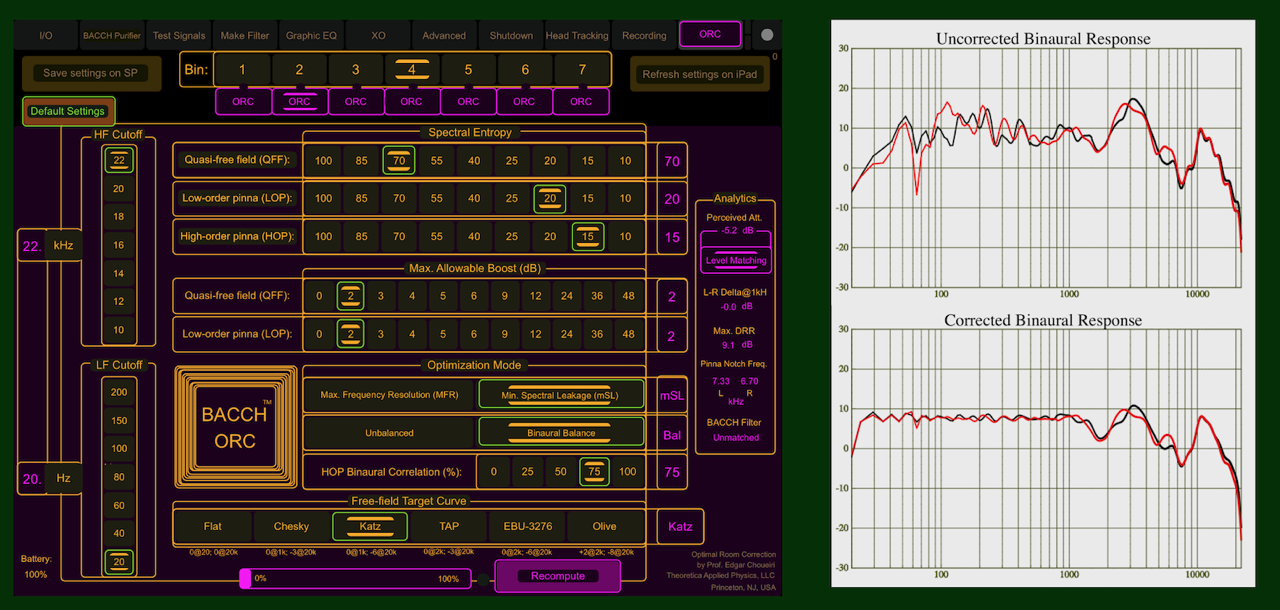
Task: Choose the Unbalanced option
Action: click(389, 433)
